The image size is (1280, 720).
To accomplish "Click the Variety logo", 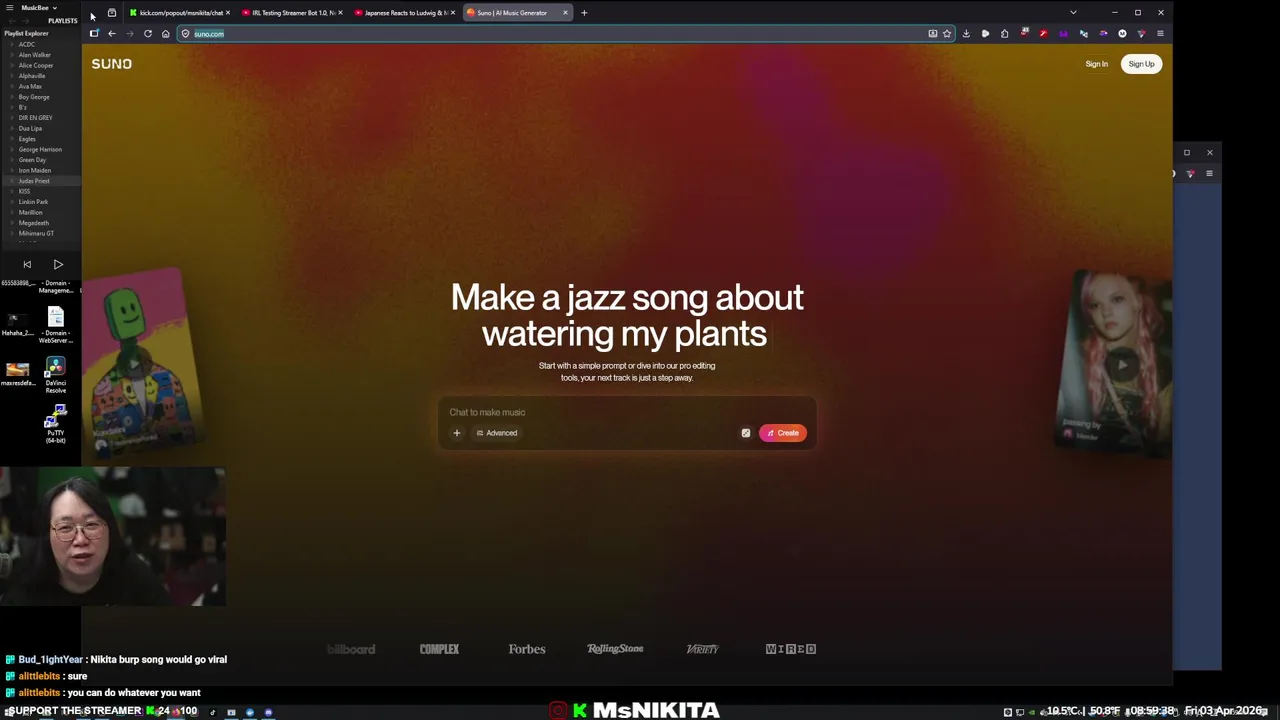I will tap(702, 649).
